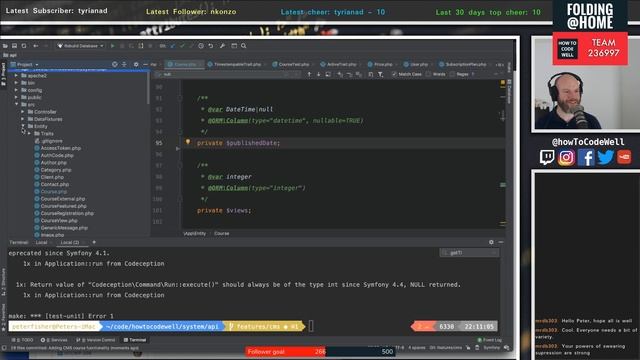Click the Collapse All icon in Project panel
The image size is (640, 360).
click(x=124, y=64)
